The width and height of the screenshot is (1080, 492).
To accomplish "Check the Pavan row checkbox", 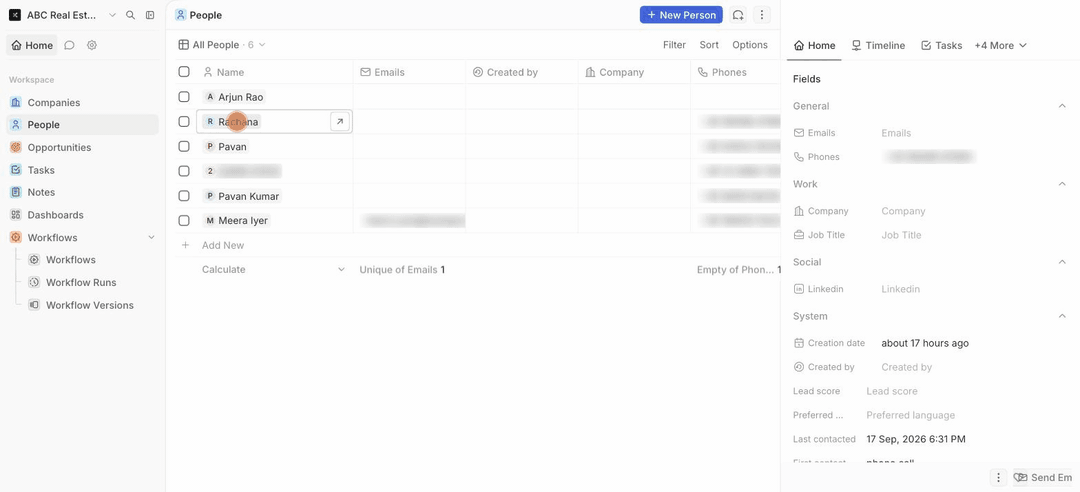I will (x=184, y=146).
